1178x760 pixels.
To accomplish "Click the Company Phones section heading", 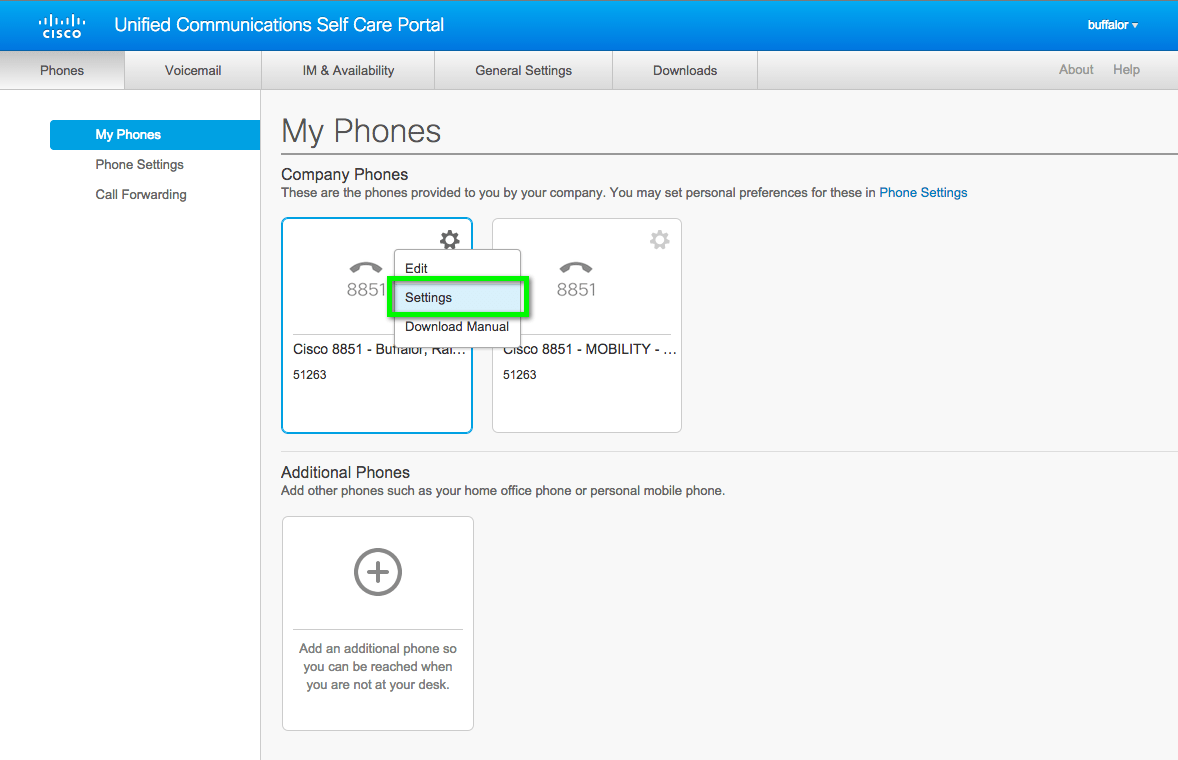I will tap(345, 174).
